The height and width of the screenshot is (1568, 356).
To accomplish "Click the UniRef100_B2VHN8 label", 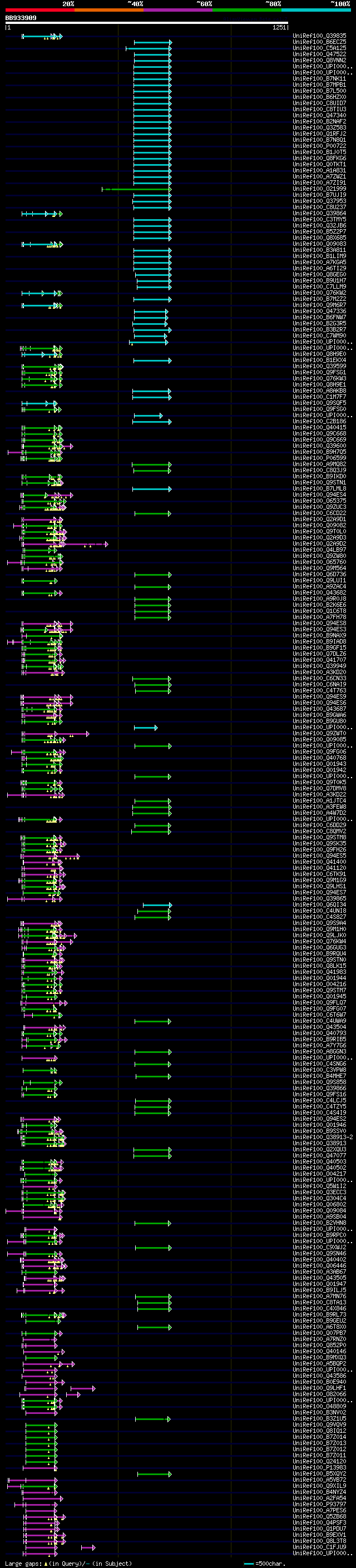I will [x=319, y=1223].
